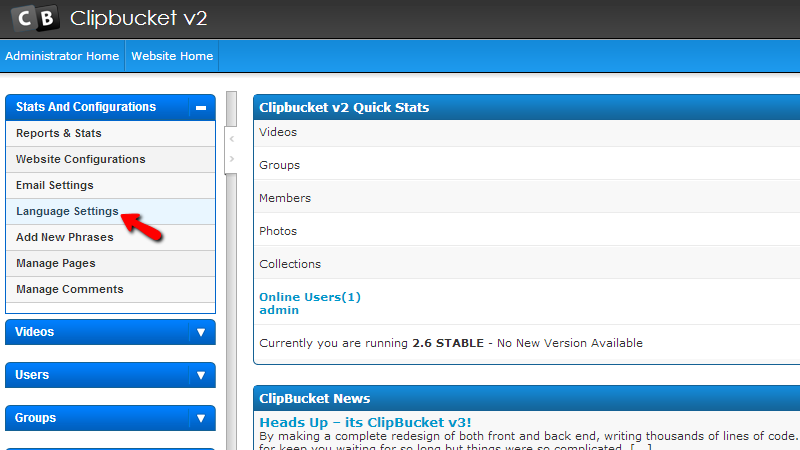Expand the Users sidebar section
Viewport: 800px width, 450px height.
pos(110,375)
